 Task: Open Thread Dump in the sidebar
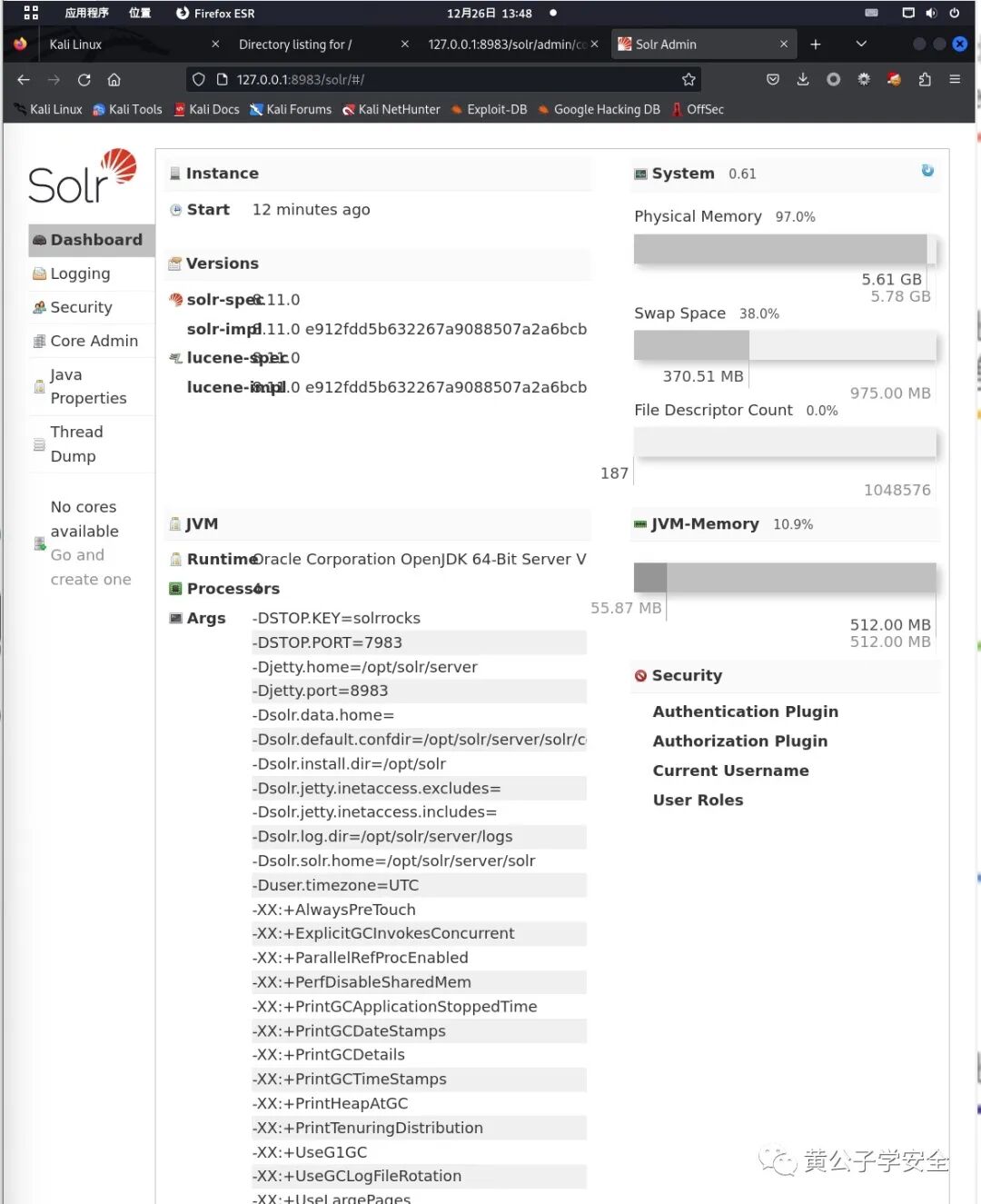click(x=92, y=443)
